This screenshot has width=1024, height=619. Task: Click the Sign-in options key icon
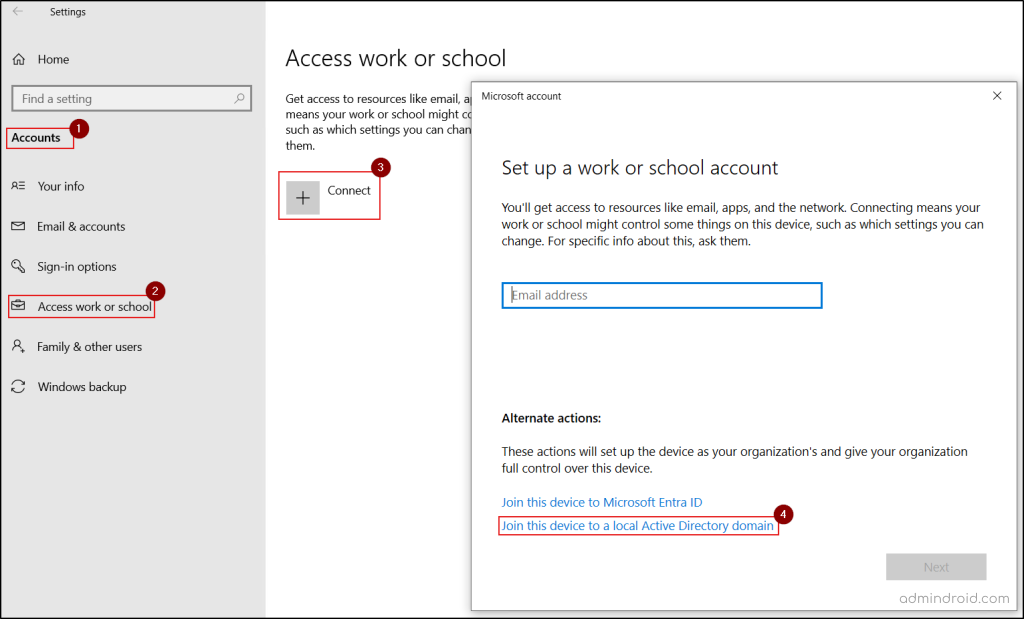coord(19,266)
